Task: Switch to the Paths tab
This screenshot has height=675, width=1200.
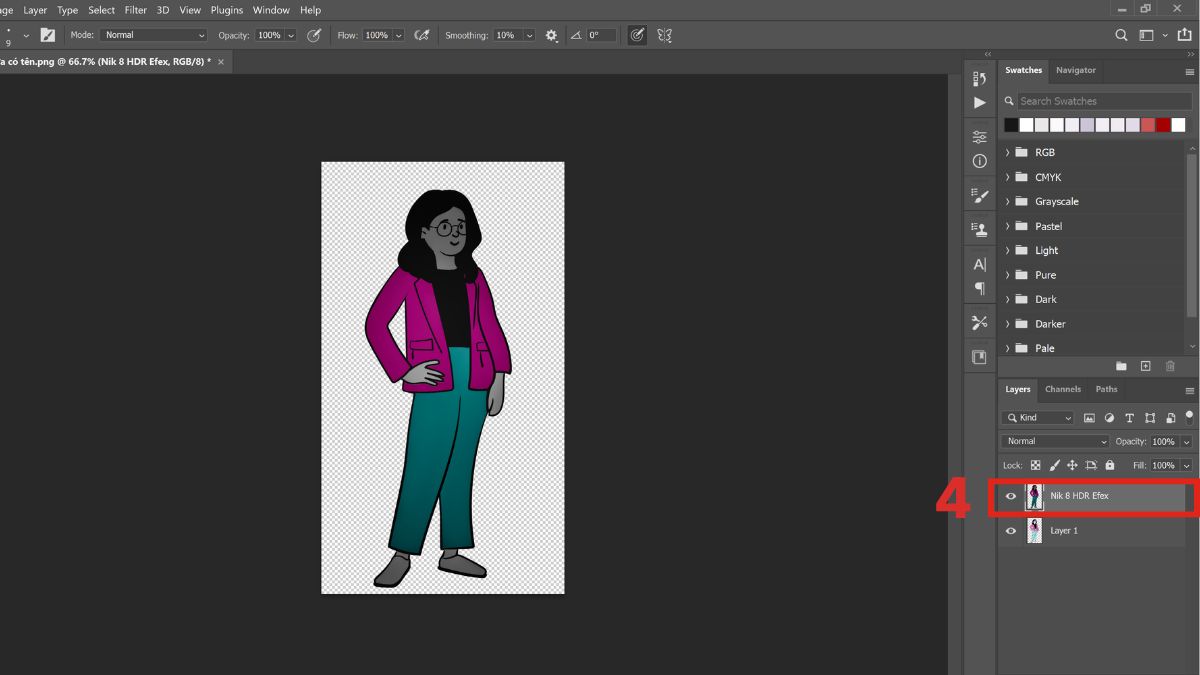Action: (1106, 389)
